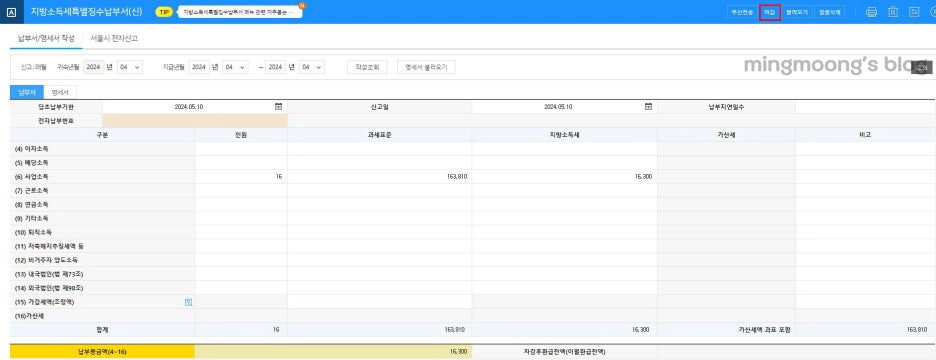Open the TIP help message bubble

coord(240,13)
